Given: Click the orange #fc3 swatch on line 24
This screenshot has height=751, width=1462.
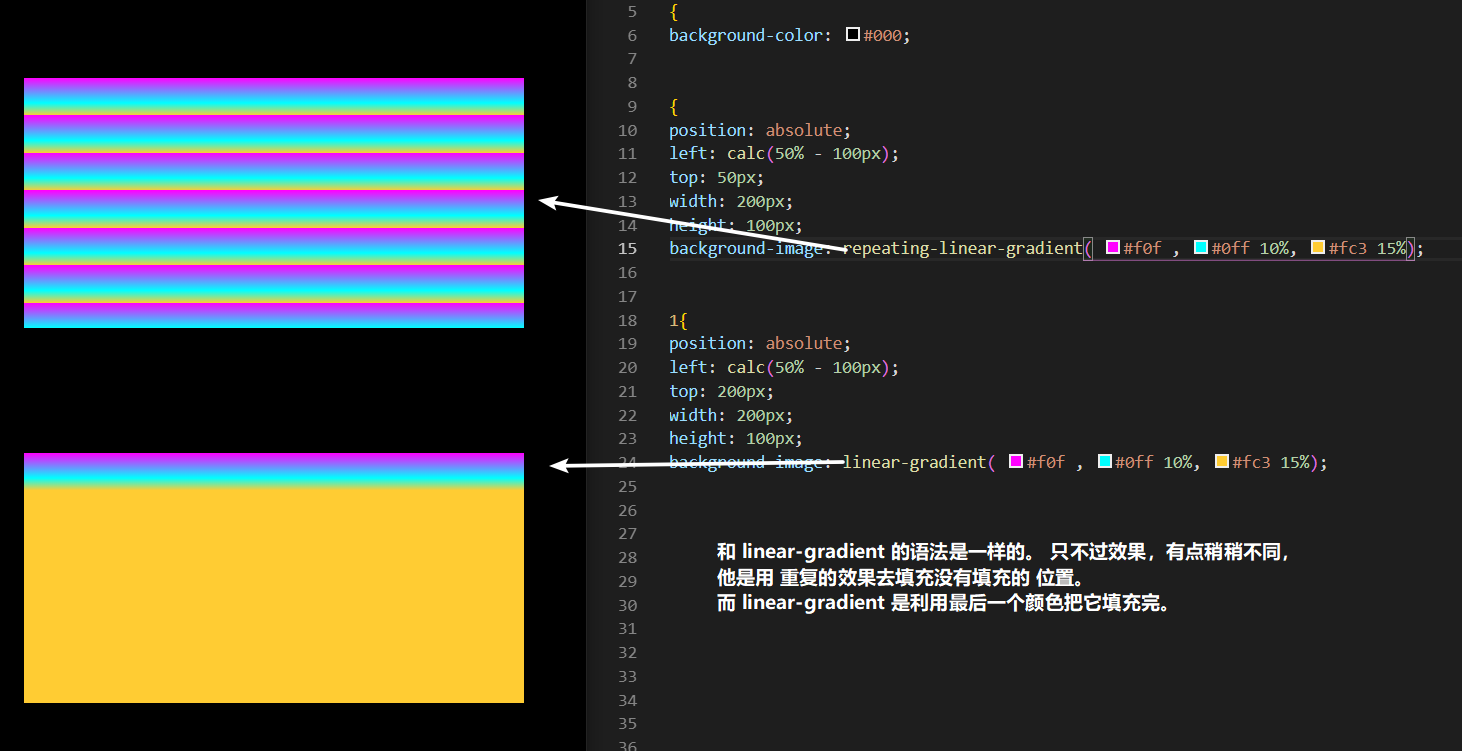Looking at the screenshot, I should (x=1222, y=462).
